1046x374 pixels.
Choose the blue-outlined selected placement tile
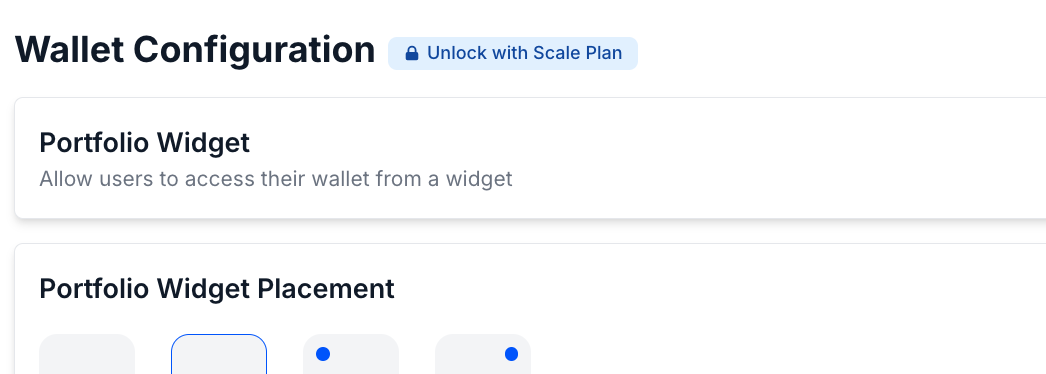(219, 354)
